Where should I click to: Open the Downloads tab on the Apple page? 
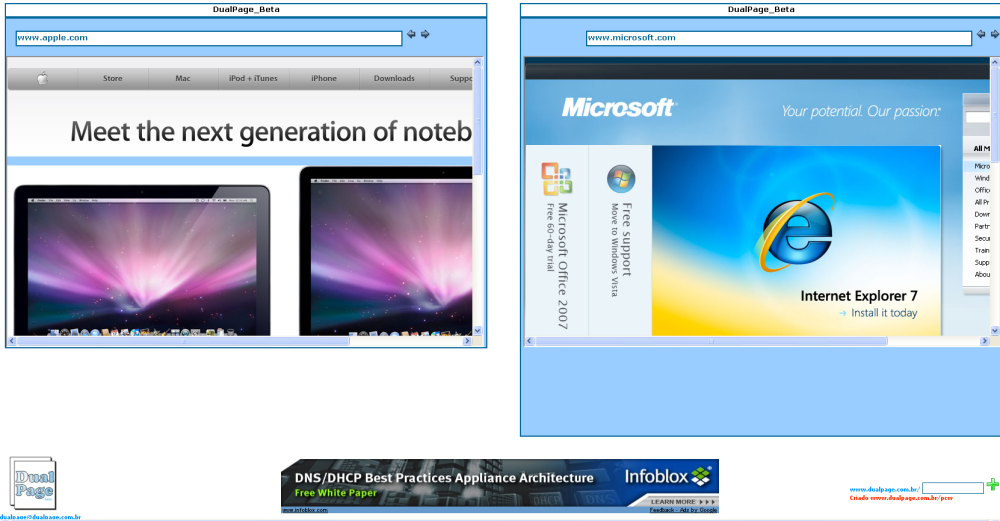coord(394,78)
